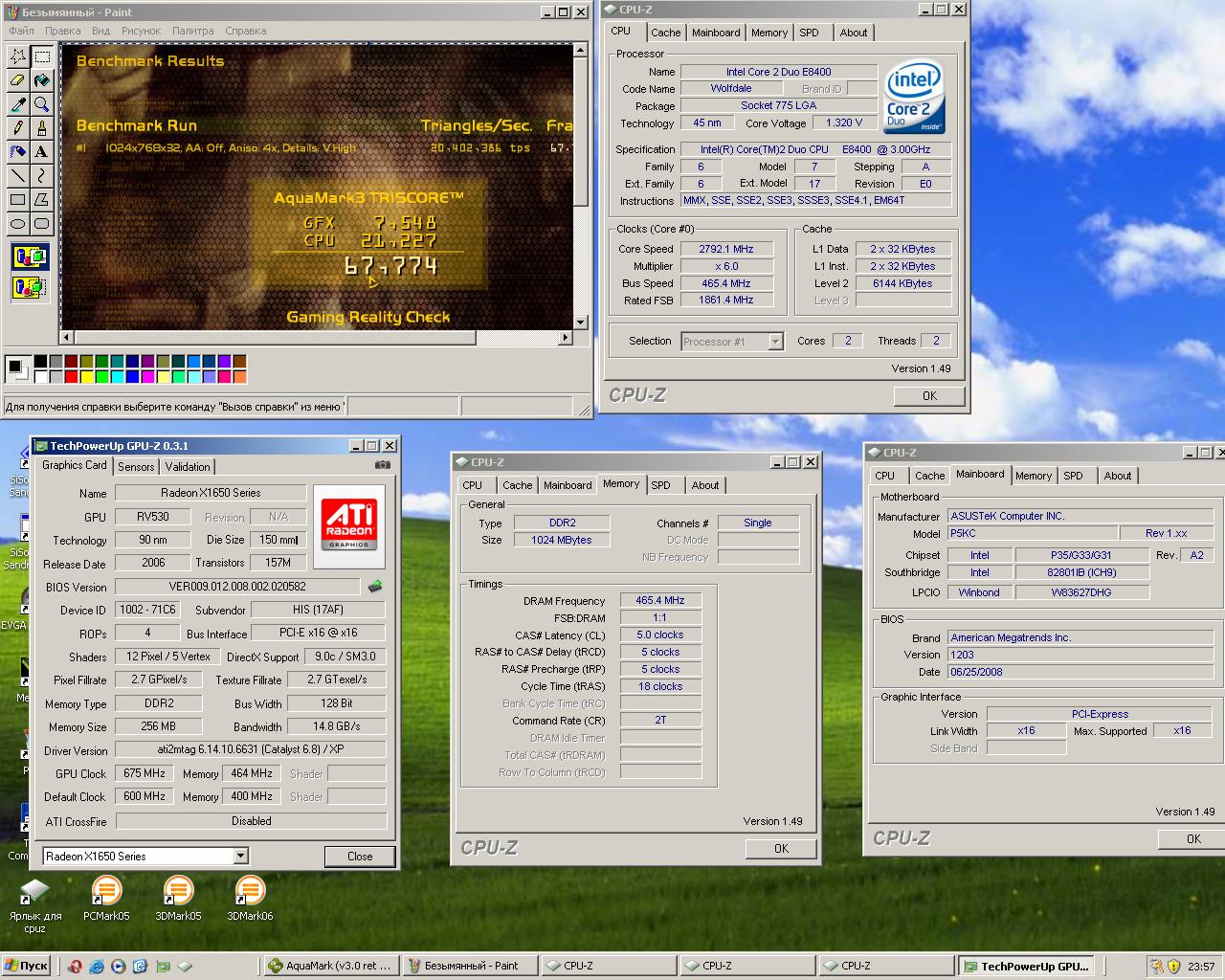
Task: Open About tab in the memory CPU-Z window
Action: point(705,485)
